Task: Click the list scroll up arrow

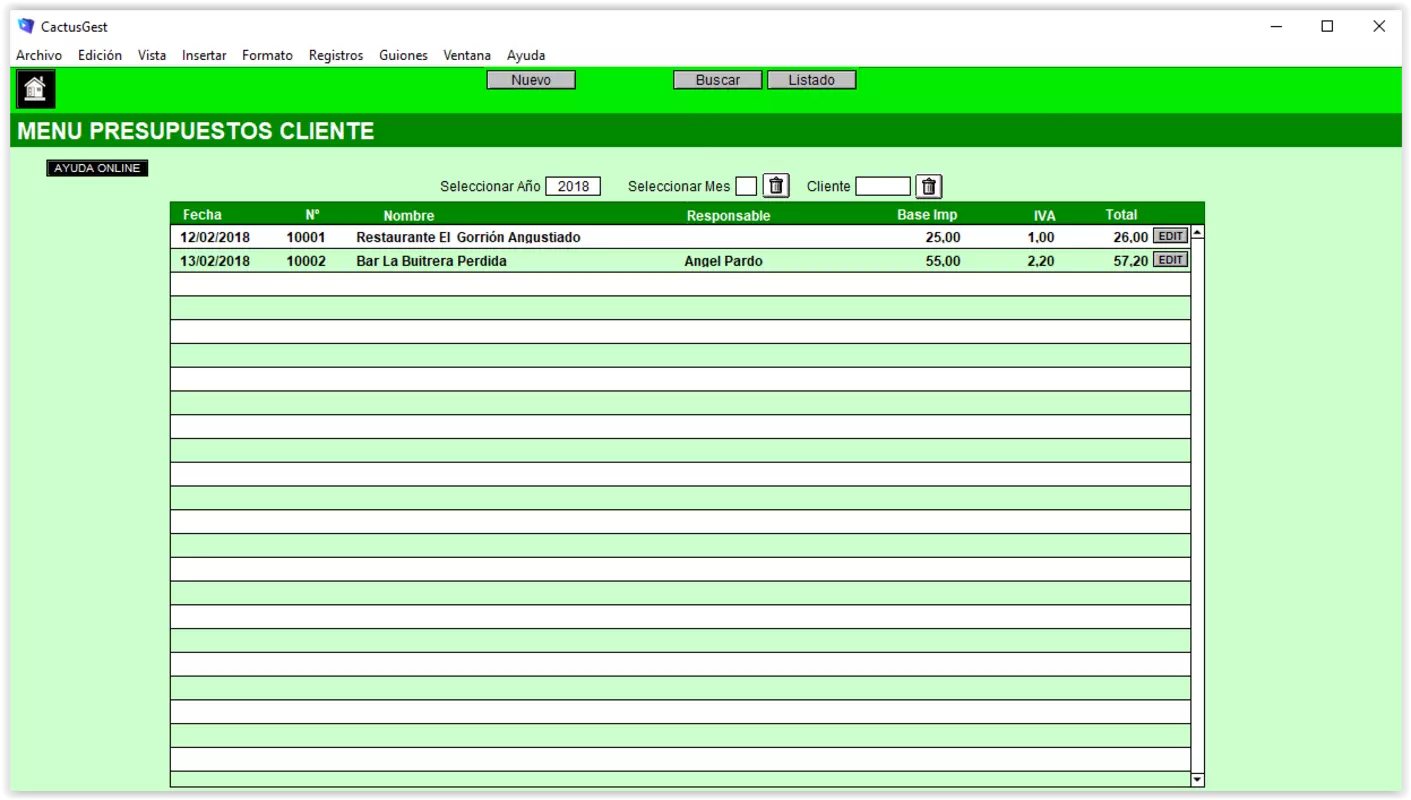Action: (x=1198, y=233)
